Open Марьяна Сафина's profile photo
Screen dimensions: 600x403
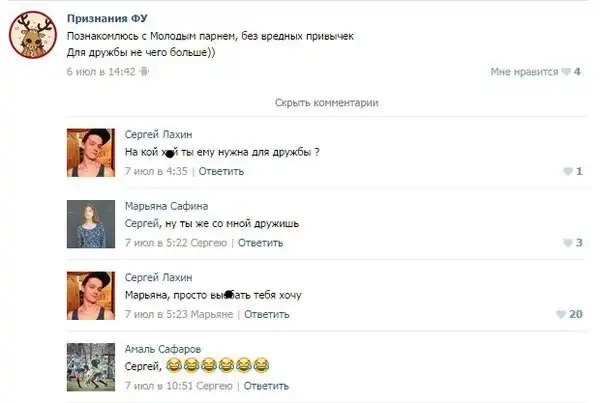tap(91, 224)
